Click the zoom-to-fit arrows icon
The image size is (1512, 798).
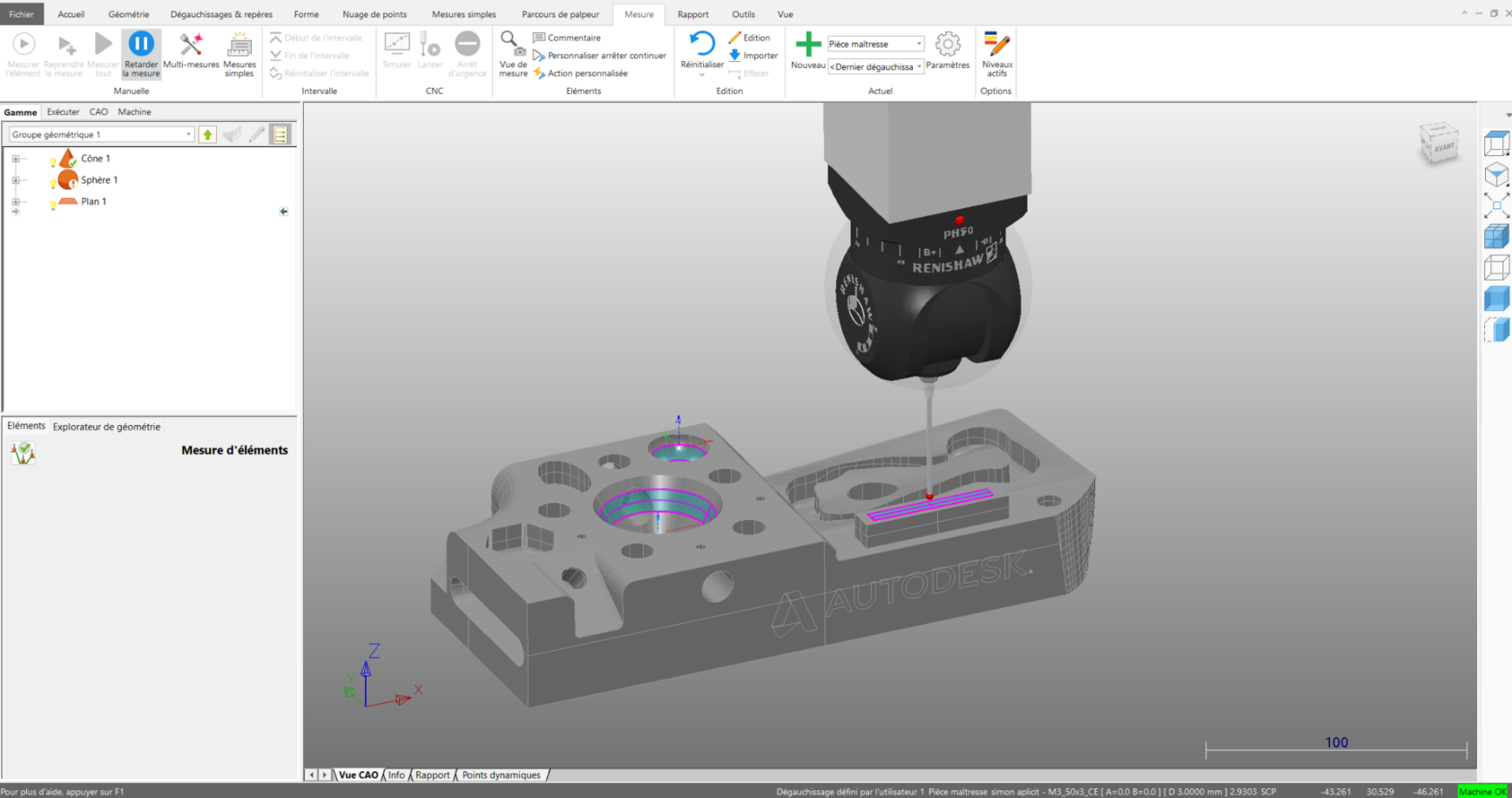(x=1495, y=206)
